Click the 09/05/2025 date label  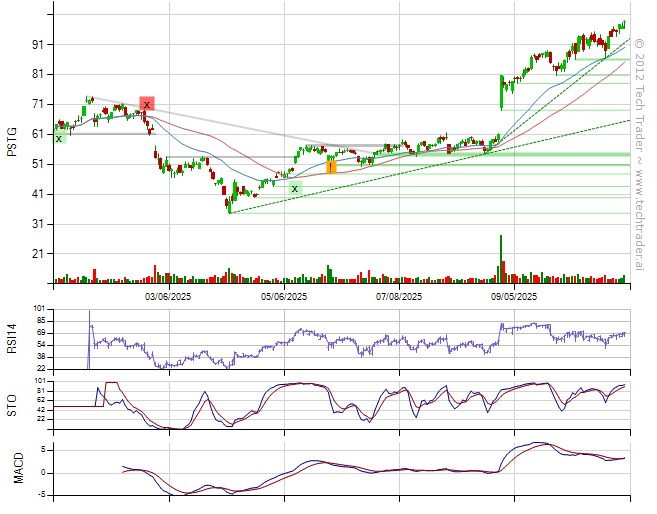coord(514,296)
